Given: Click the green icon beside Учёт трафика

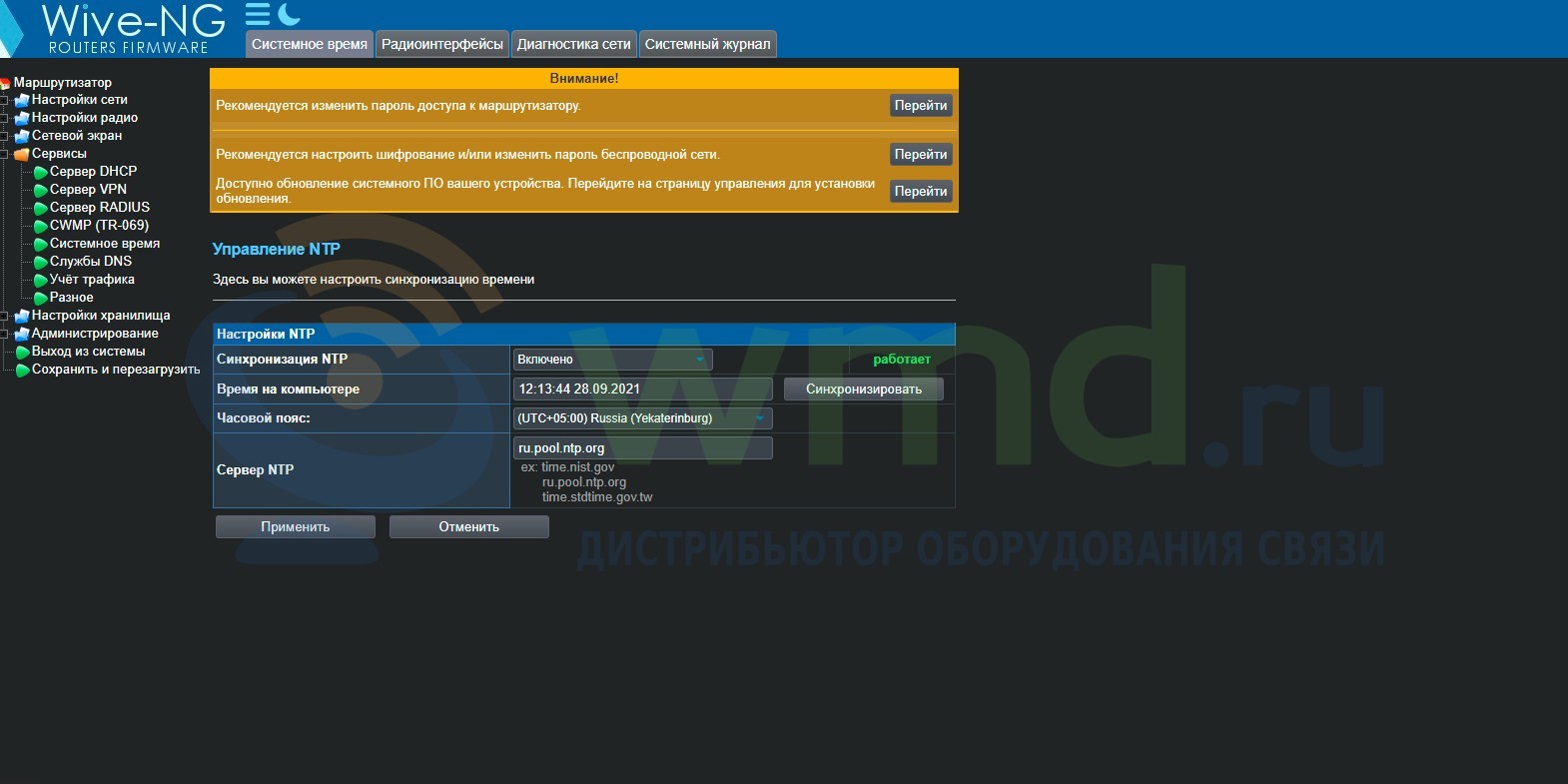Looking at the screenshot, I should [x=41, y=280].
